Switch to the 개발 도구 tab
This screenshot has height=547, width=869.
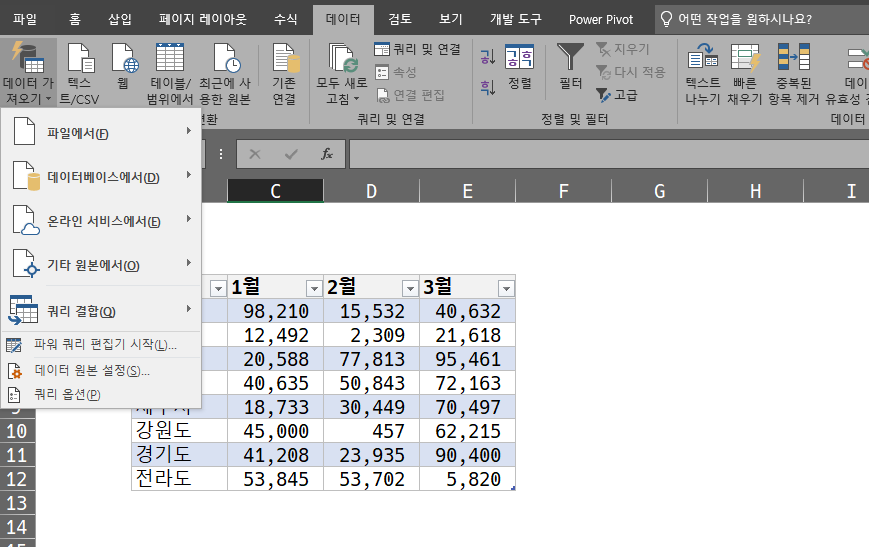[x=515, y=19]
